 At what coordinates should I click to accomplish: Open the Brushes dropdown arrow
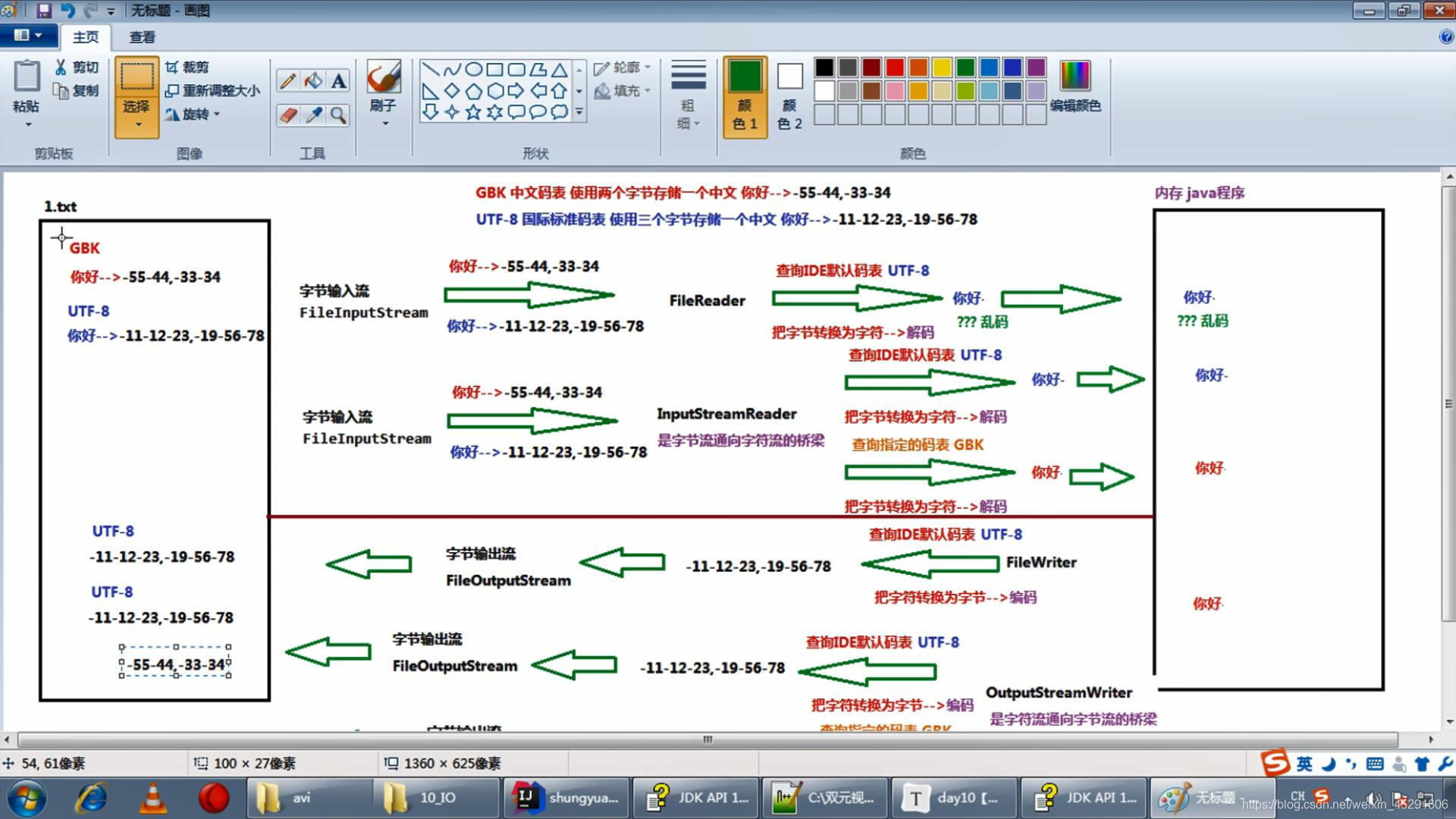384,124
